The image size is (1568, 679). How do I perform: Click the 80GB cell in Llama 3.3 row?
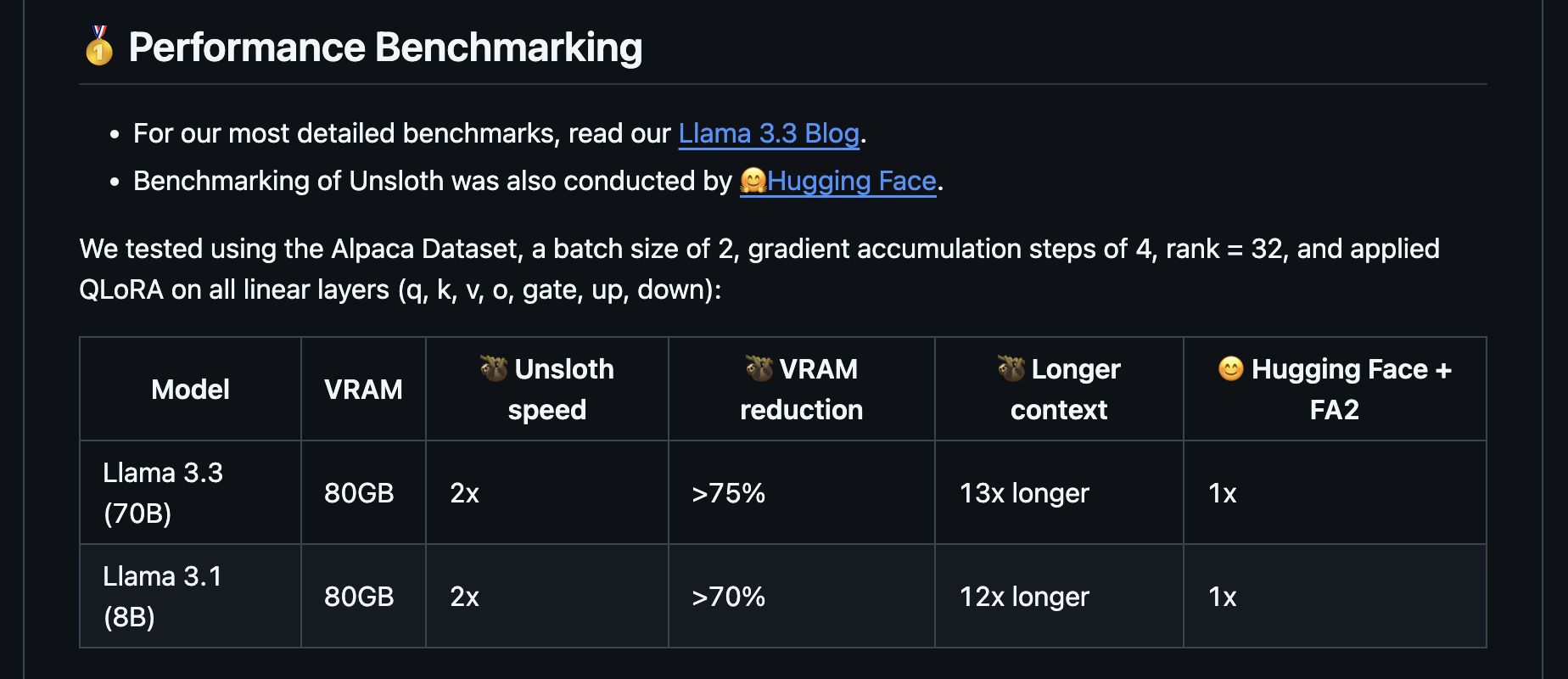click(x=363, y=492)
